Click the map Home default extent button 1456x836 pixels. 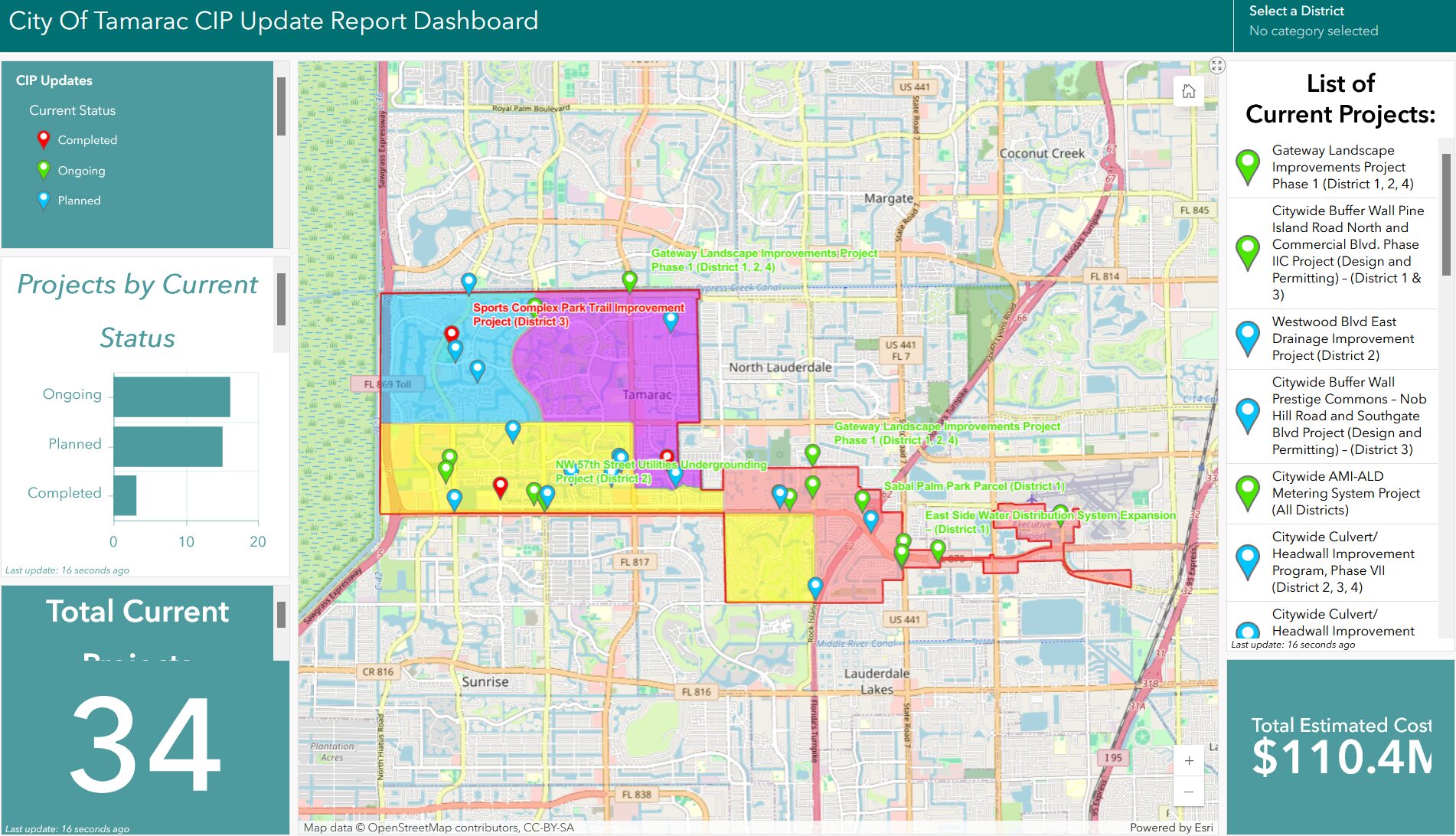tap(1188, 92)
